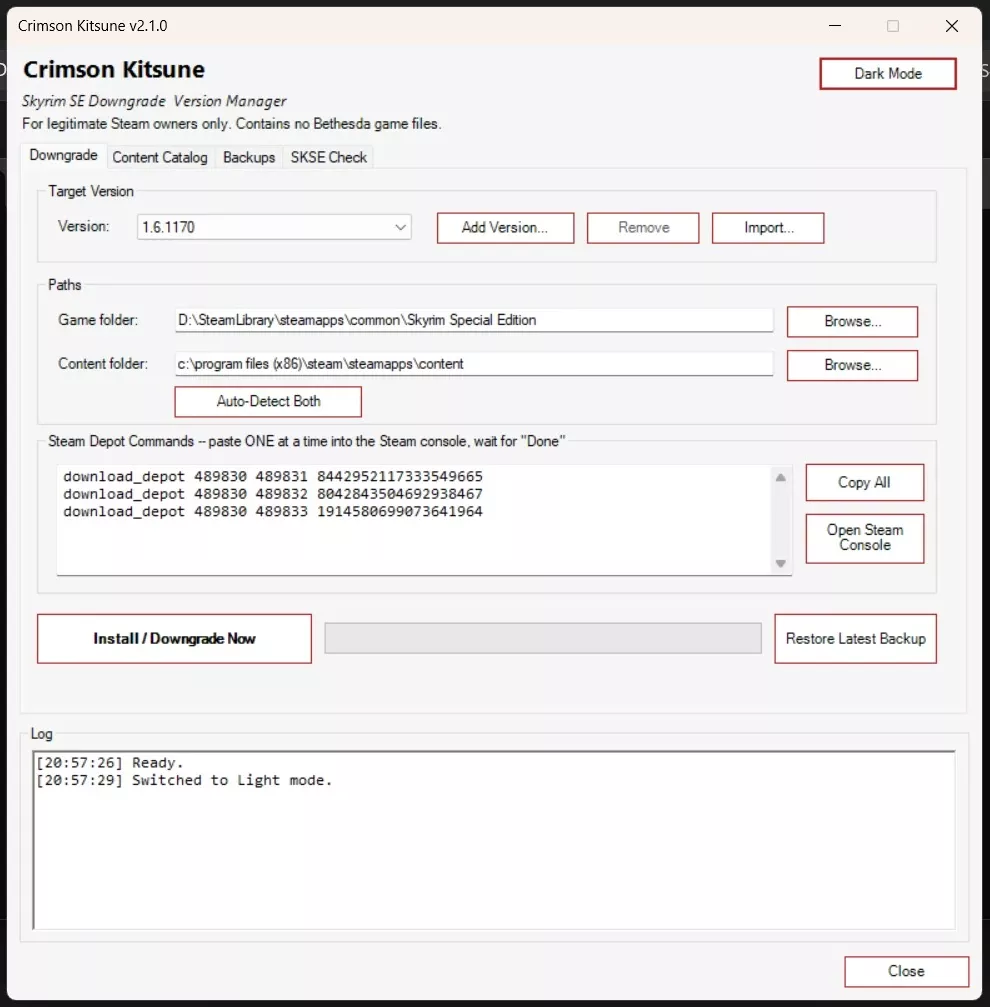Click the depot commands scroll down arrow

[x=781, y=563]
